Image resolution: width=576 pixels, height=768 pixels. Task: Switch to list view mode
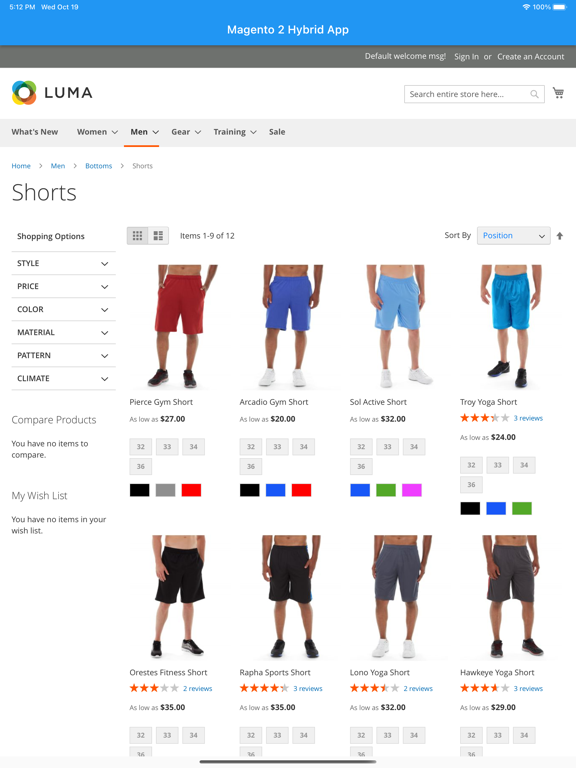point(158,236)
